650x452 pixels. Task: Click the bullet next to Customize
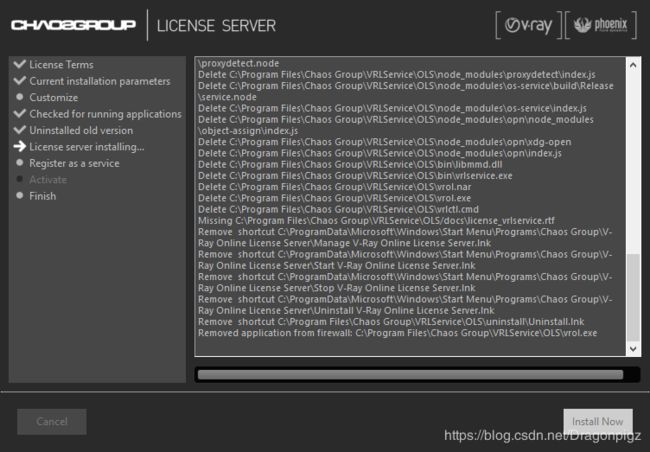pyautogui.click(x=19, y=98)
